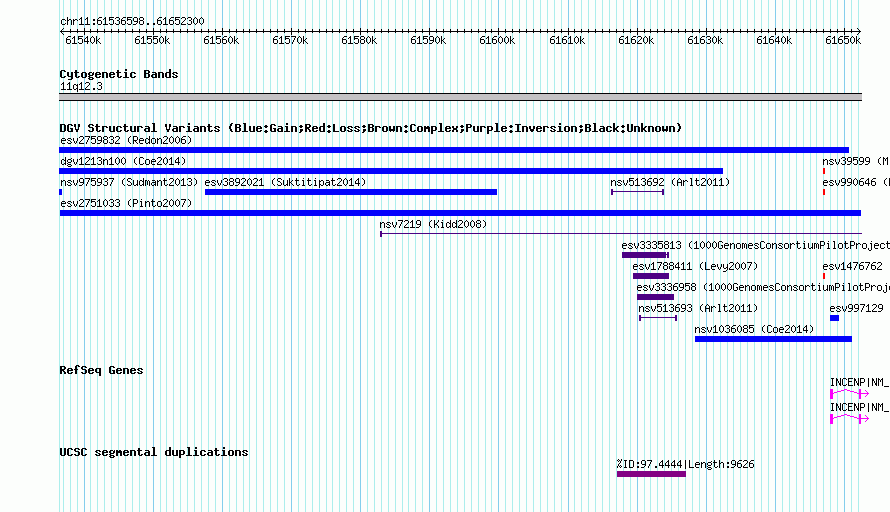Click the 61650k ruler tick label
890x512 pixels.
click(x=843, y=40)
